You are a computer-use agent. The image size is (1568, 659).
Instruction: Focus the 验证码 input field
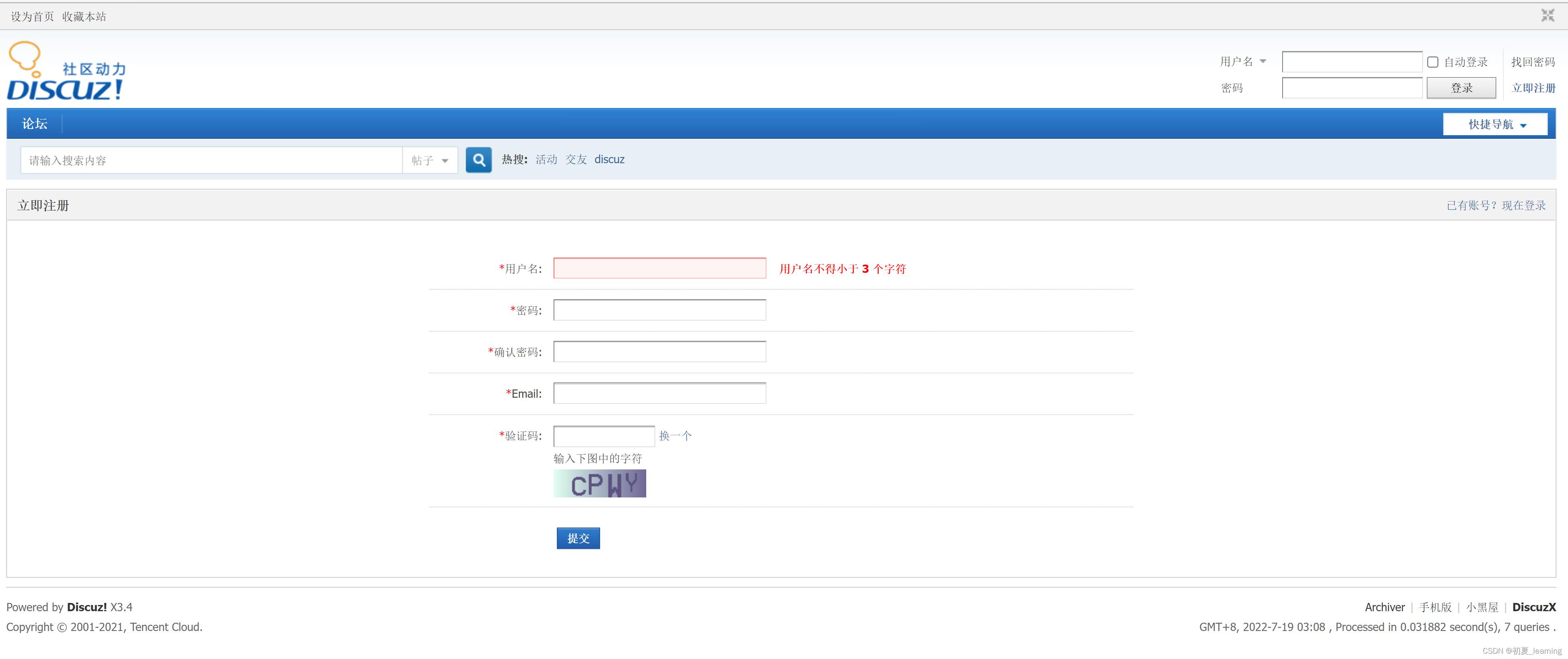point(604,436)
